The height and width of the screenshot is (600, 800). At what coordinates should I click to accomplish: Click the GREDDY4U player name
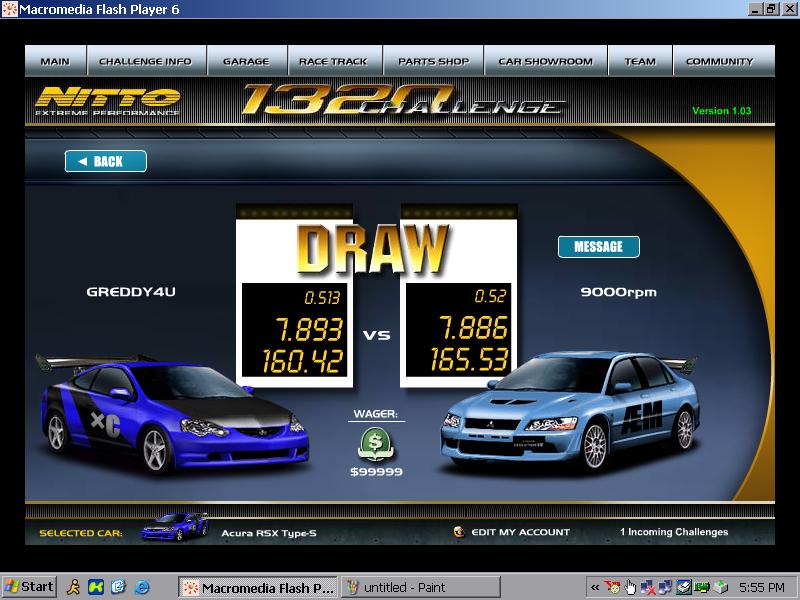[131, 292]
